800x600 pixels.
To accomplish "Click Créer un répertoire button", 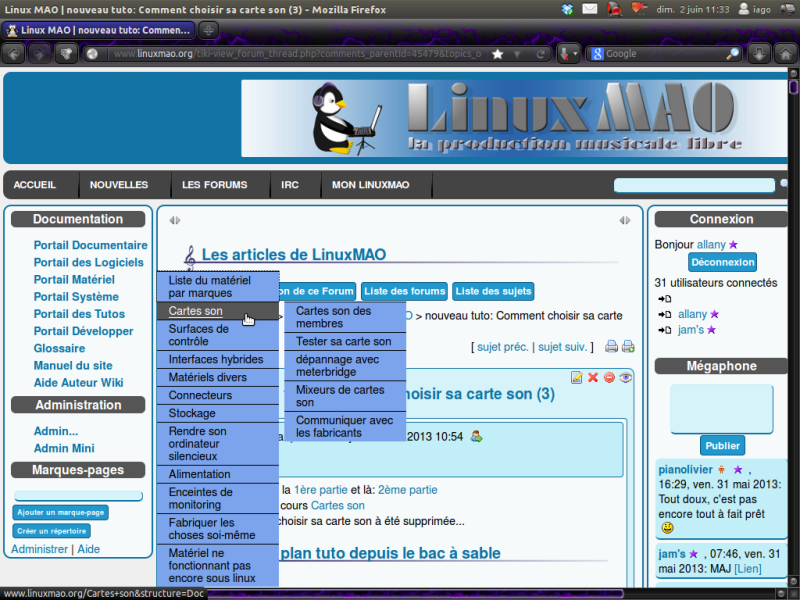I will click(52, 531).
